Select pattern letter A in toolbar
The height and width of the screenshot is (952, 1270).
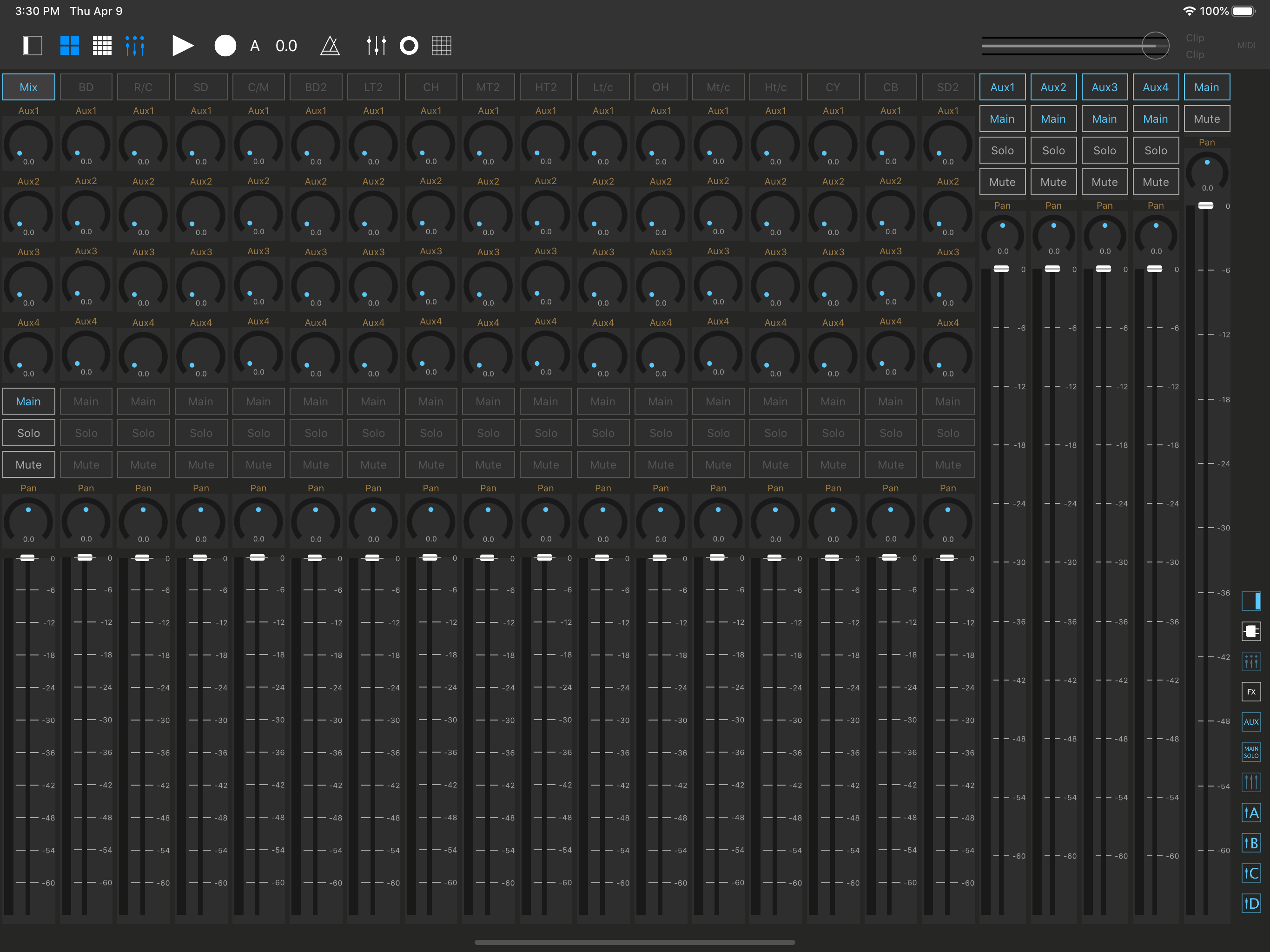(x=255, y=46)
